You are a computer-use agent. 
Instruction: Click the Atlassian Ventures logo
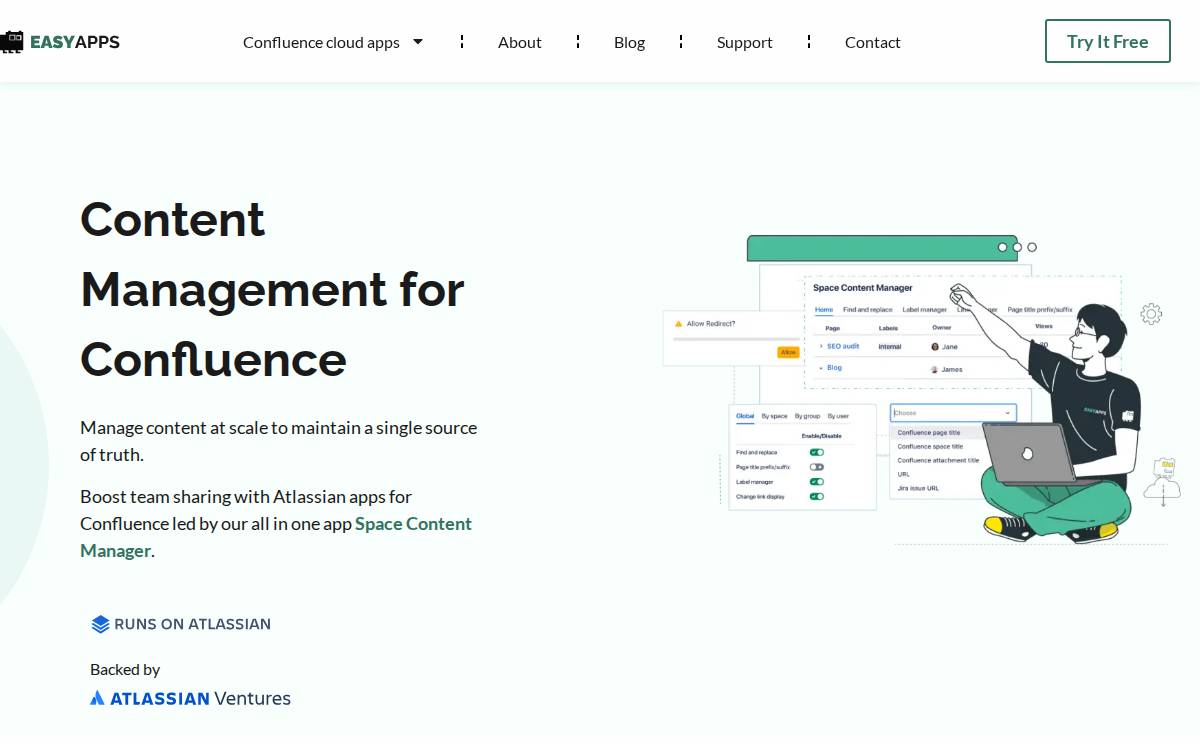coord(190,698)
